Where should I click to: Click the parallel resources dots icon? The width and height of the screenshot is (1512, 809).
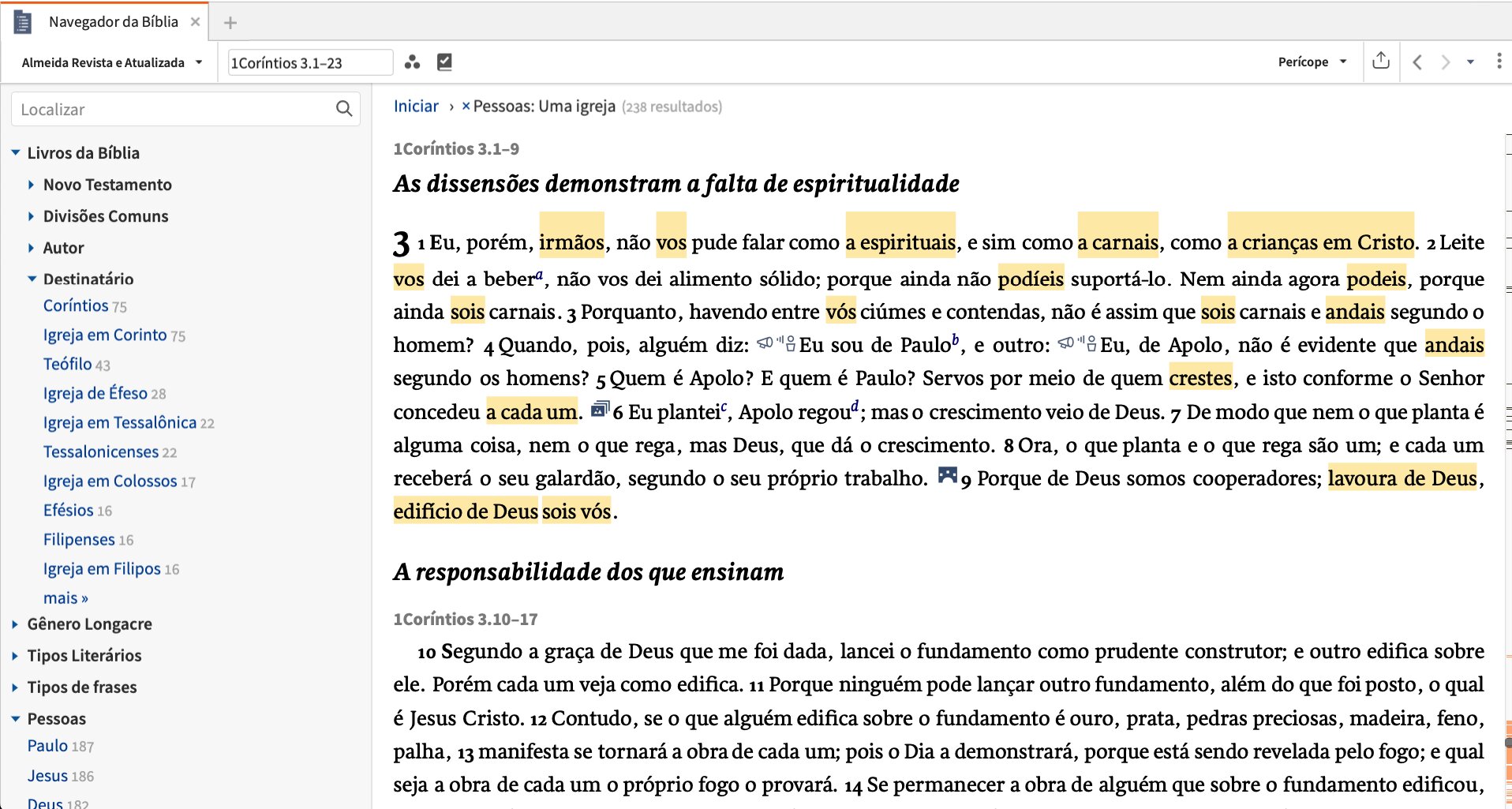pyautogui.click(x=412, y=62)
